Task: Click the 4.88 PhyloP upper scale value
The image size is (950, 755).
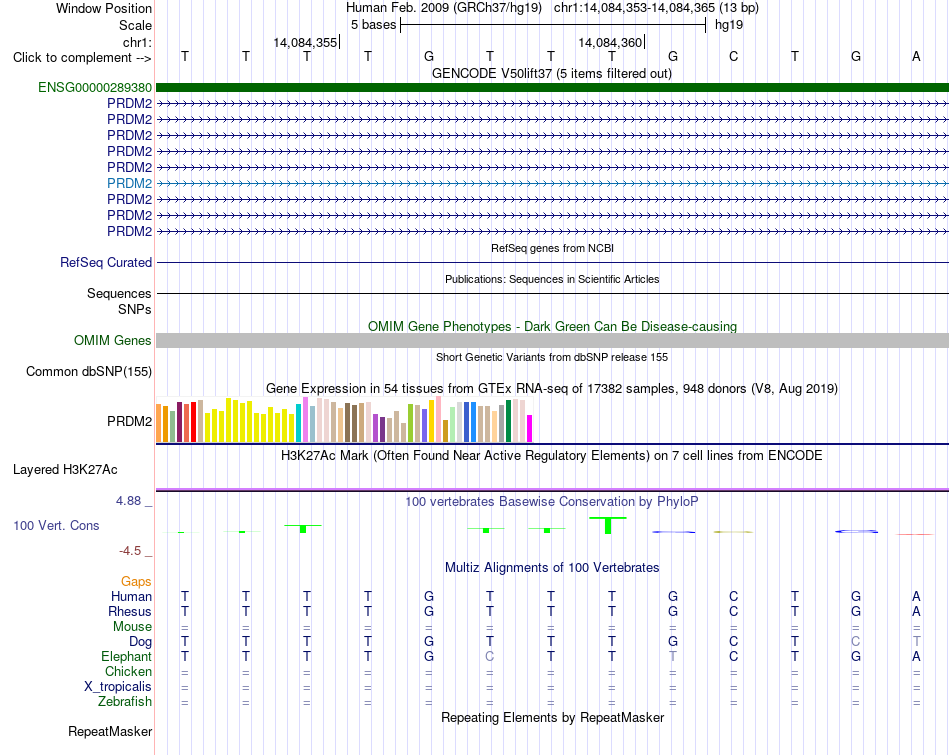Action: coord(128,501)
